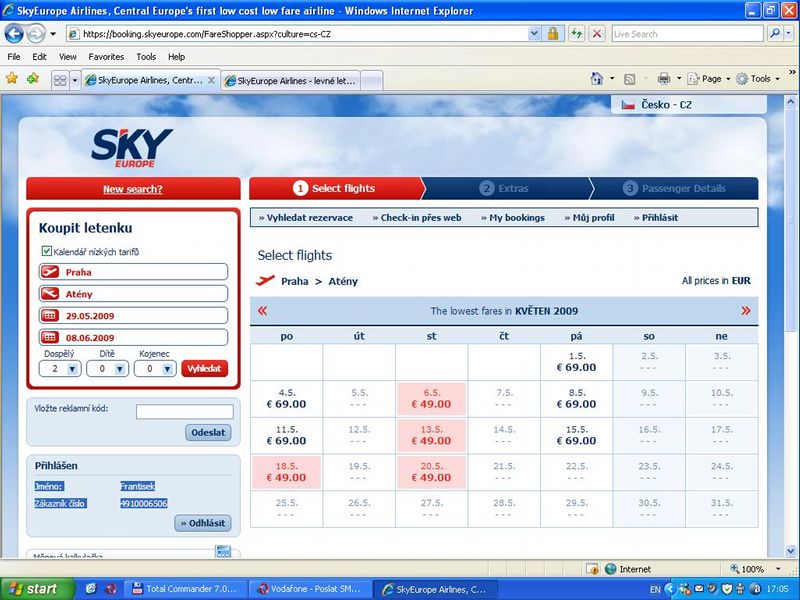
Task: Open the Favorites menu
Action: pos(106,57)
